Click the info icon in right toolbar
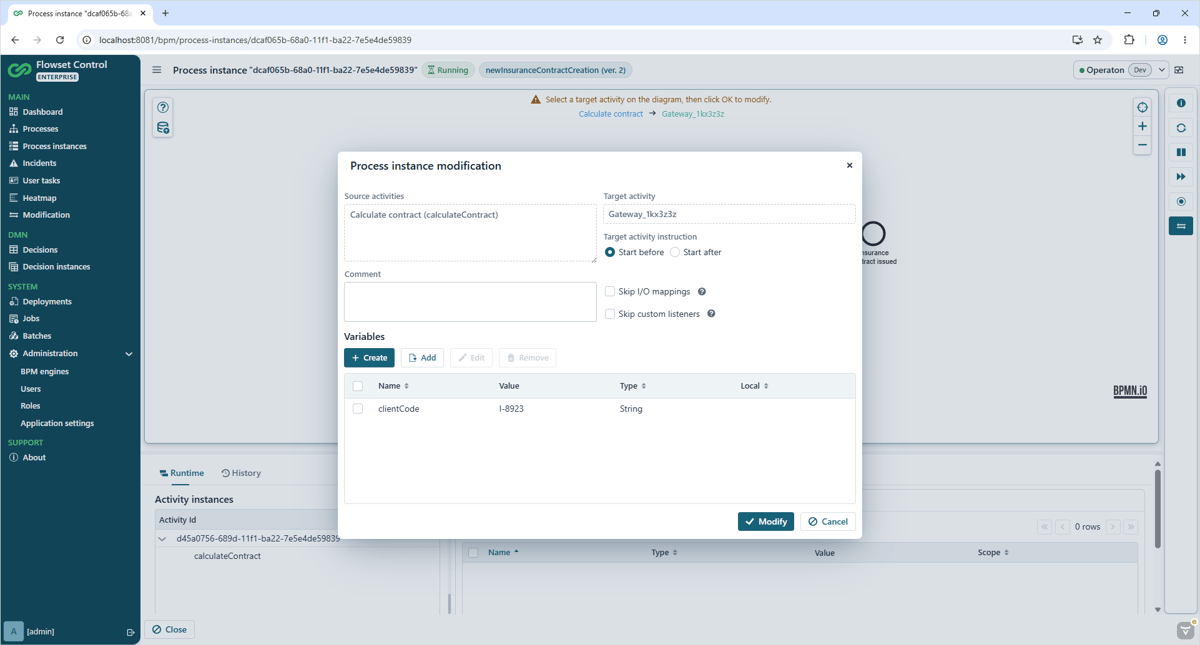The height and width of the screenshot is (645, 1200). pos(1181,103)
